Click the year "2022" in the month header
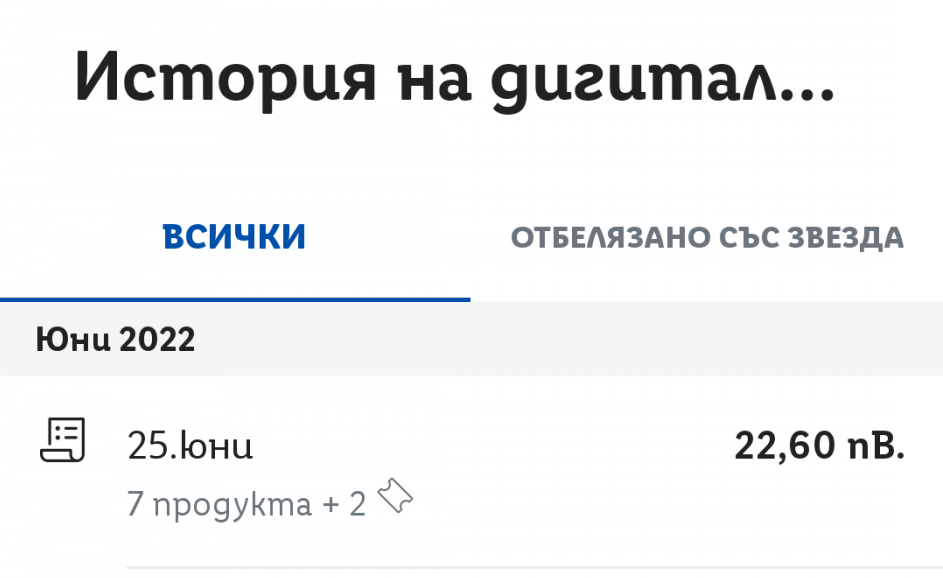 pos(157,340)
